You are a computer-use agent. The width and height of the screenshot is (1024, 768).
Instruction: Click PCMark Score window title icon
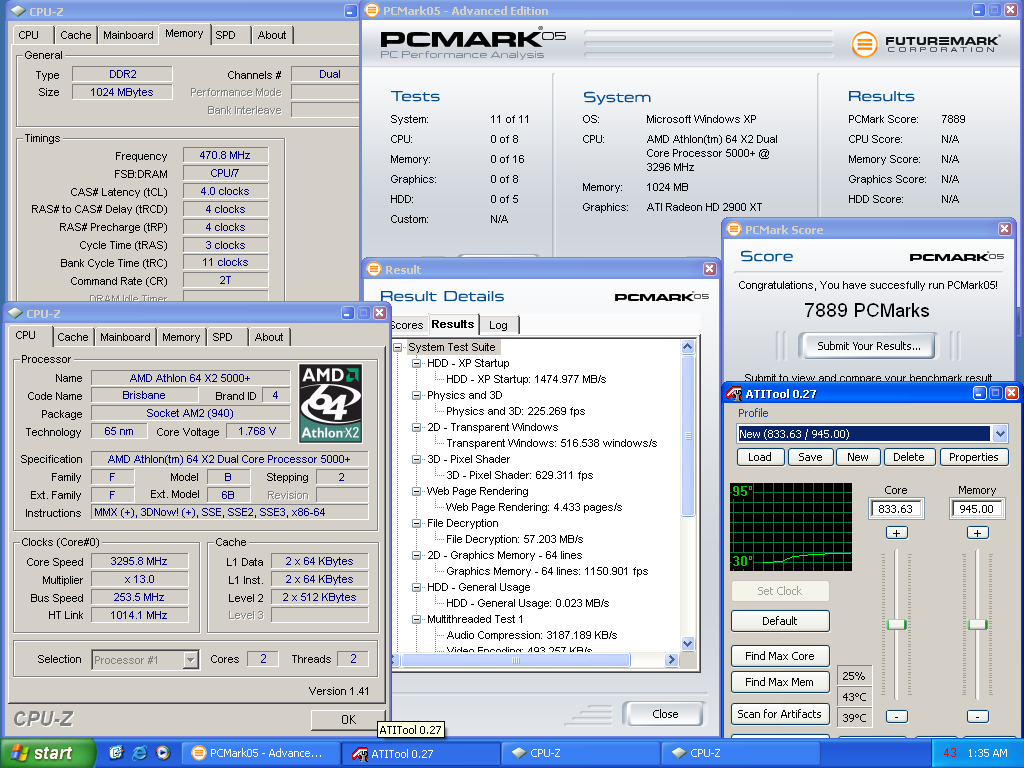(734, 229)
